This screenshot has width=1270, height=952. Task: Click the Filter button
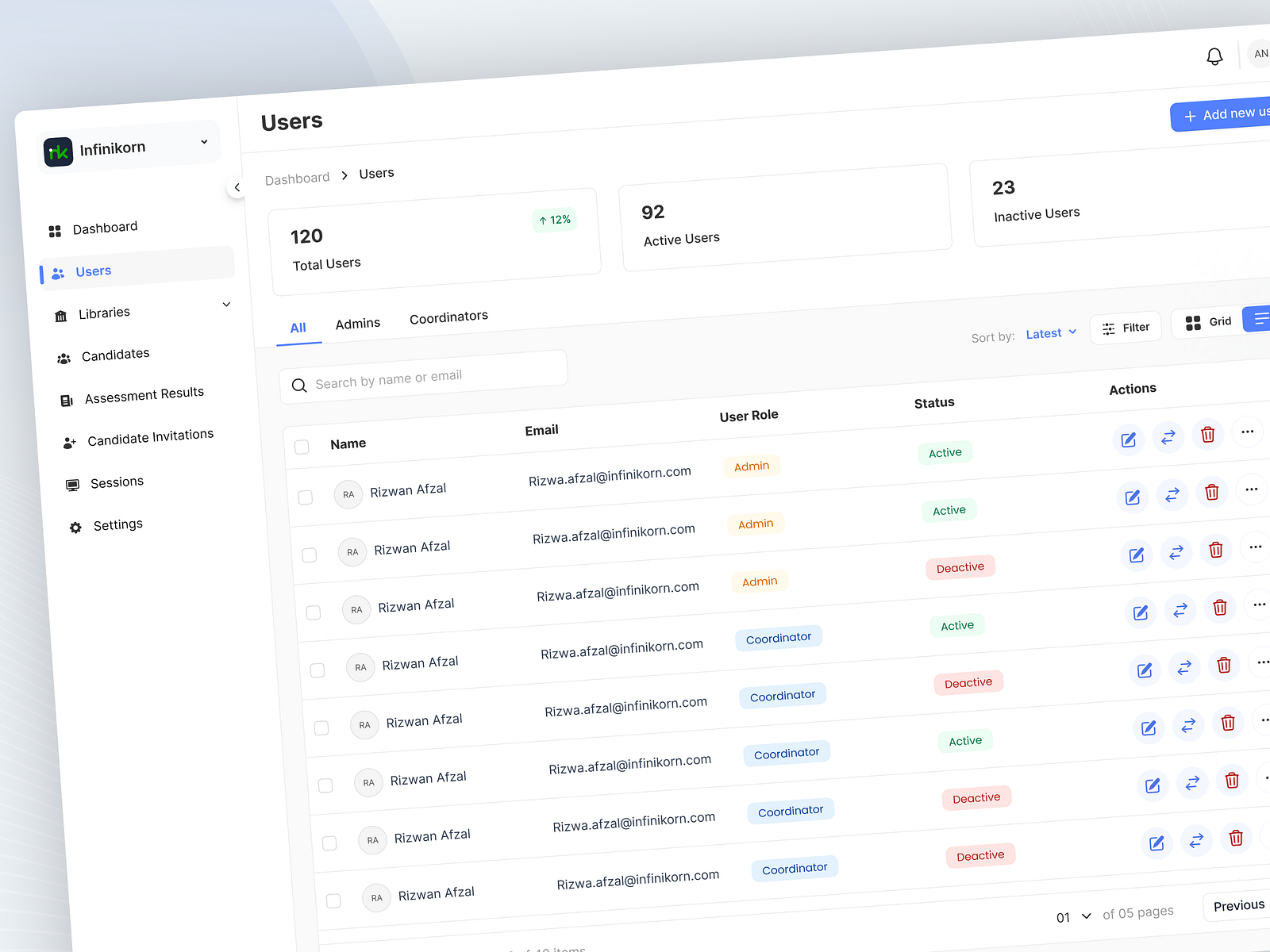coord(1126,328)
